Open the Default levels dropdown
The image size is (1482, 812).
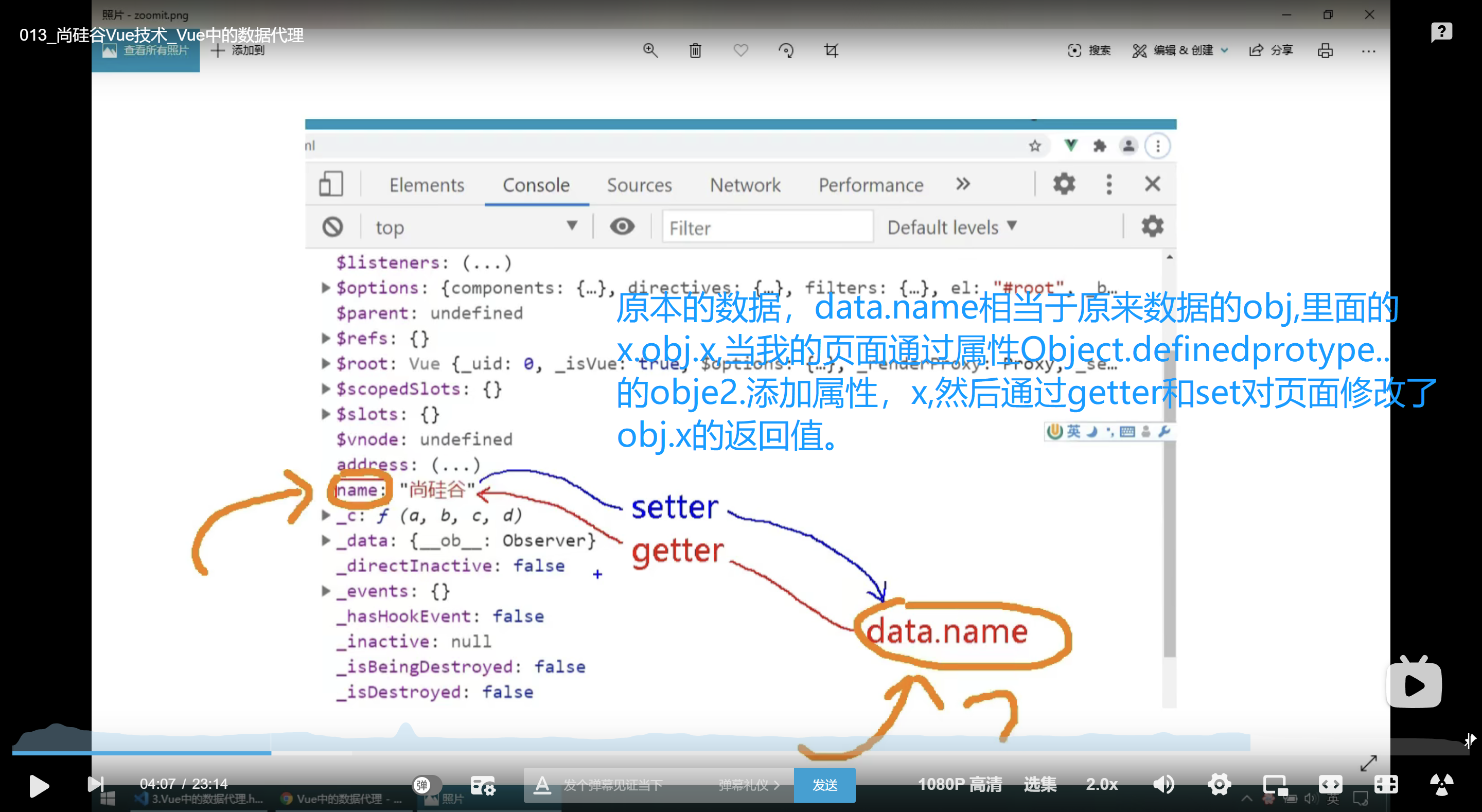click(x=952, y=227)
